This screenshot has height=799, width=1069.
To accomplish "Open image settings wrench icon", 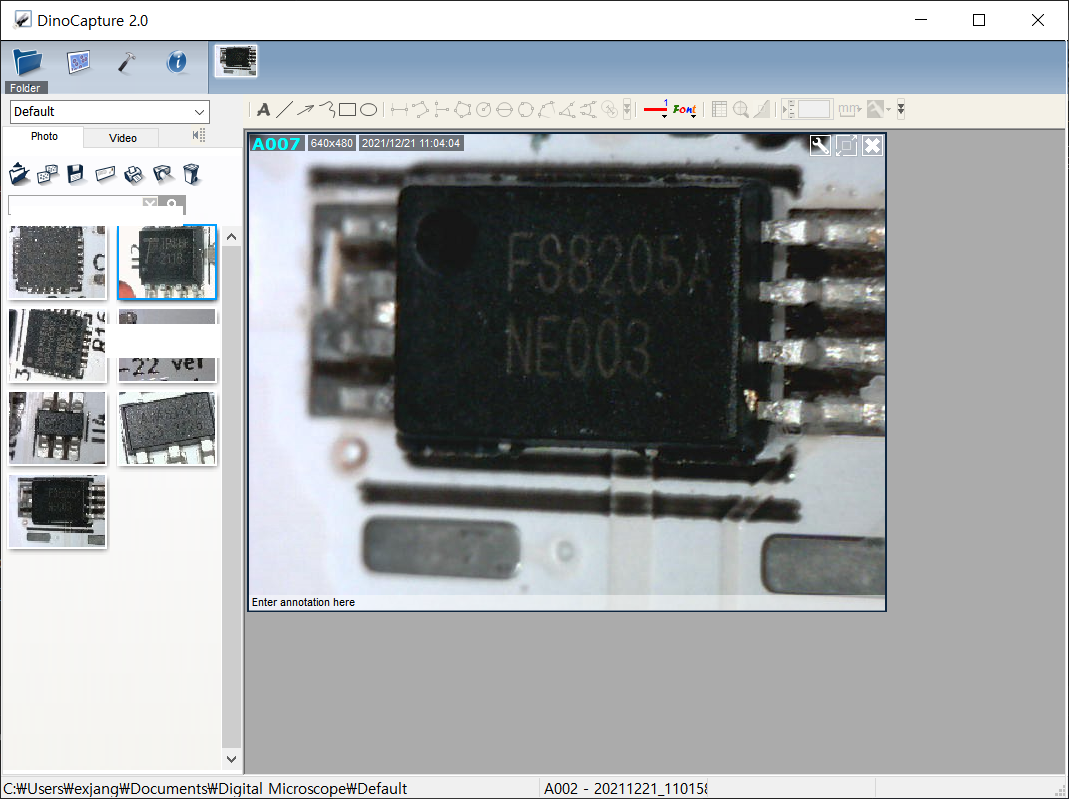I will click(820, 145).
